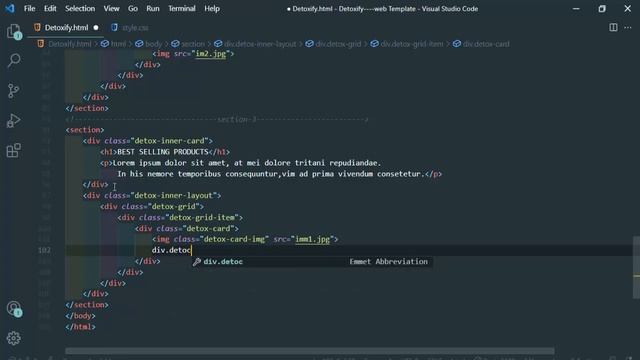
Task: Click the HTML file icon on Detoxify.html tab
Action: coord(37,27)
